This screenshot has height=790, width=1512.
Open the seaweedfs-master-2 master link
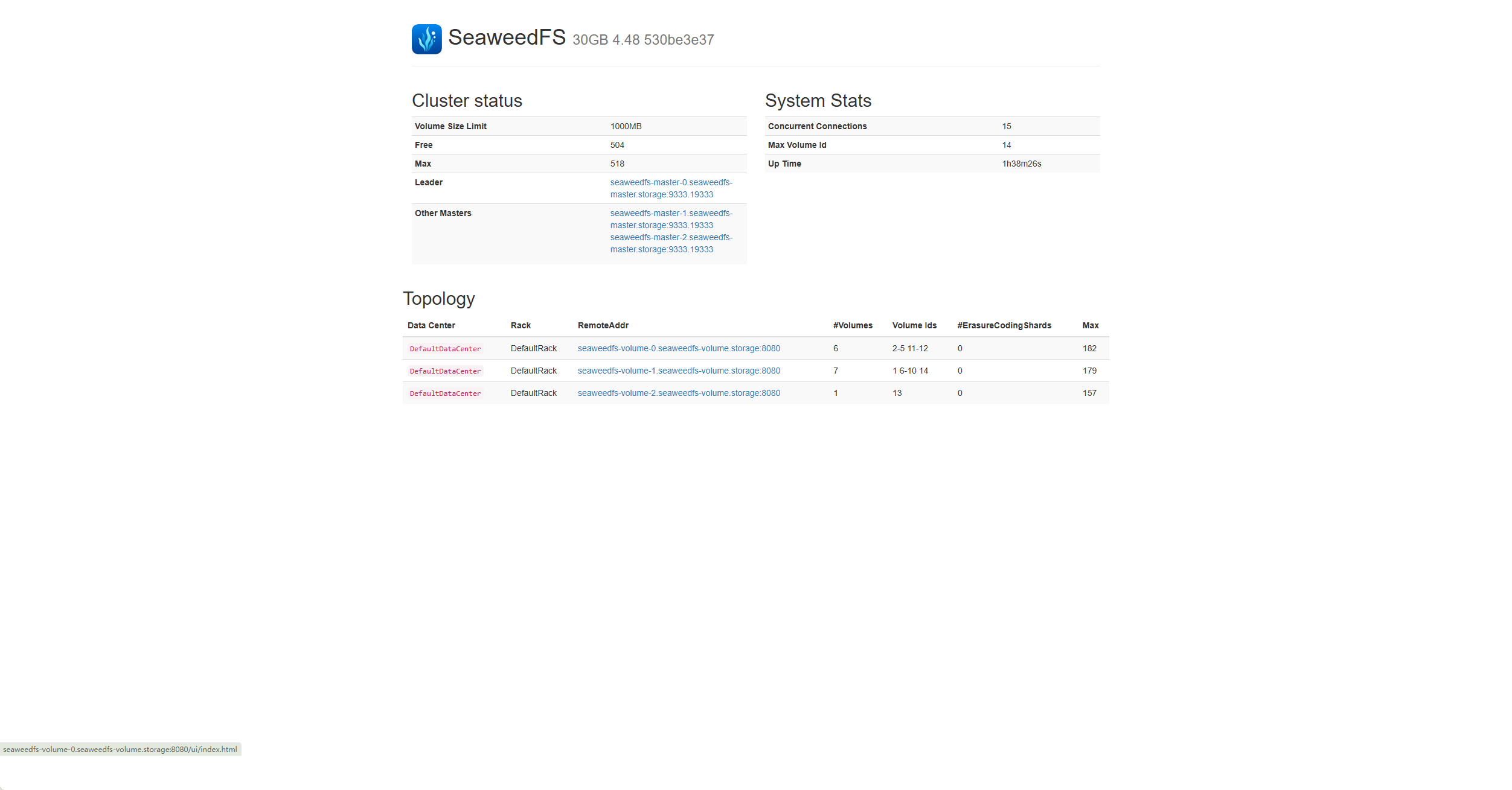671,243
